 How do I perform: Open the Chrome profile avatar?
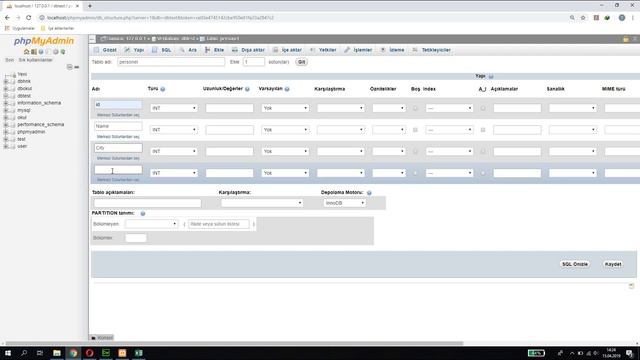click(x=622, y=18)
